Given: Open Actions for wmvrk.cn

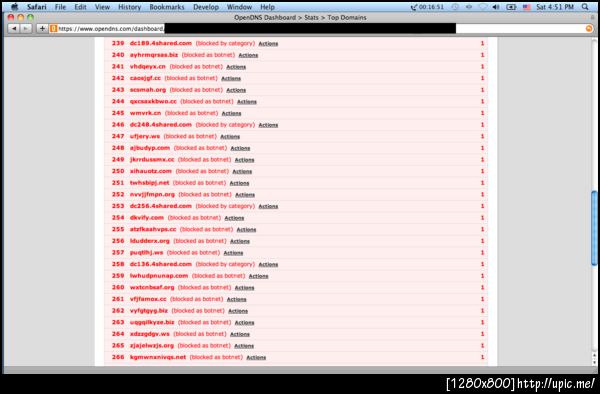Looking at the screenshot, I should pyautogui.click(x=232, y=113).
